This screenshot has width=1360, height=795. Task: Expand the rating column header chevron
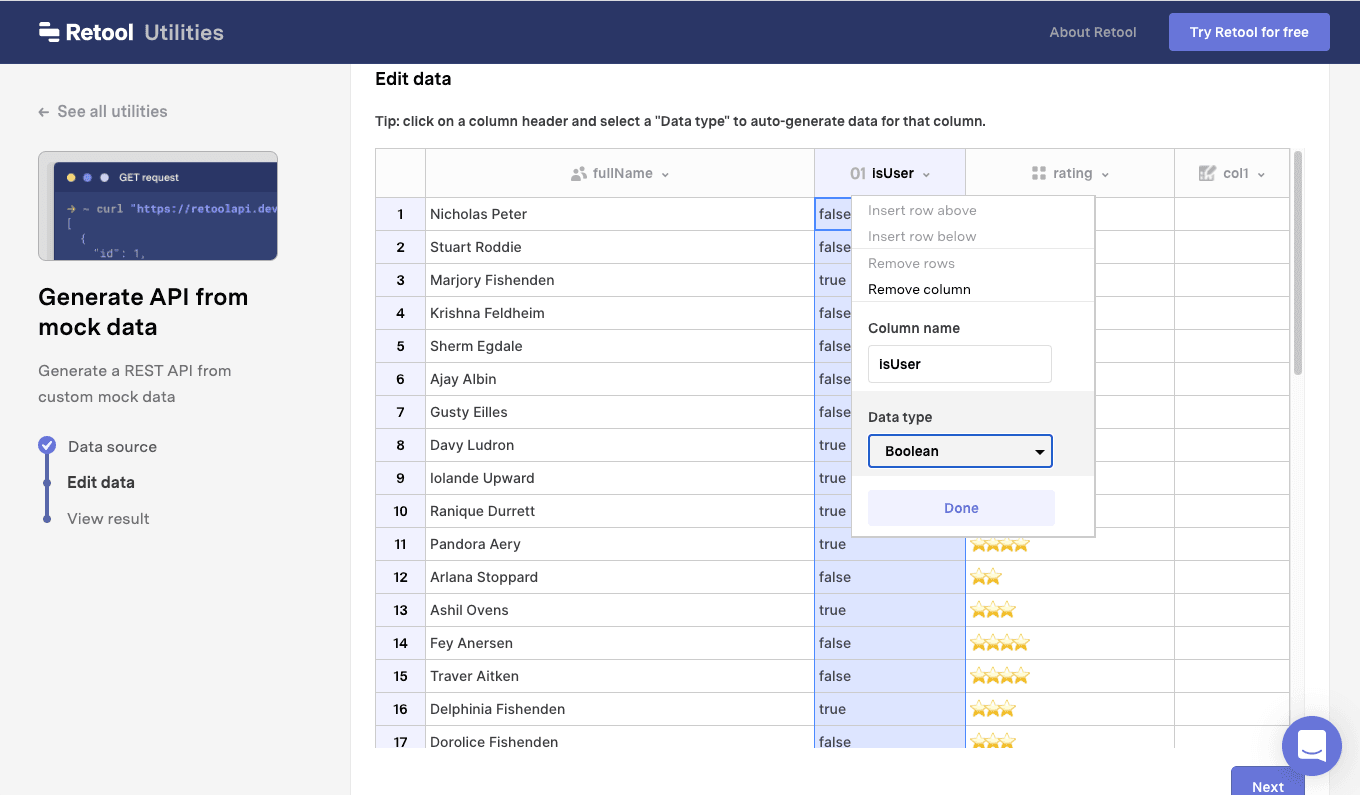tap(1105, 175)
